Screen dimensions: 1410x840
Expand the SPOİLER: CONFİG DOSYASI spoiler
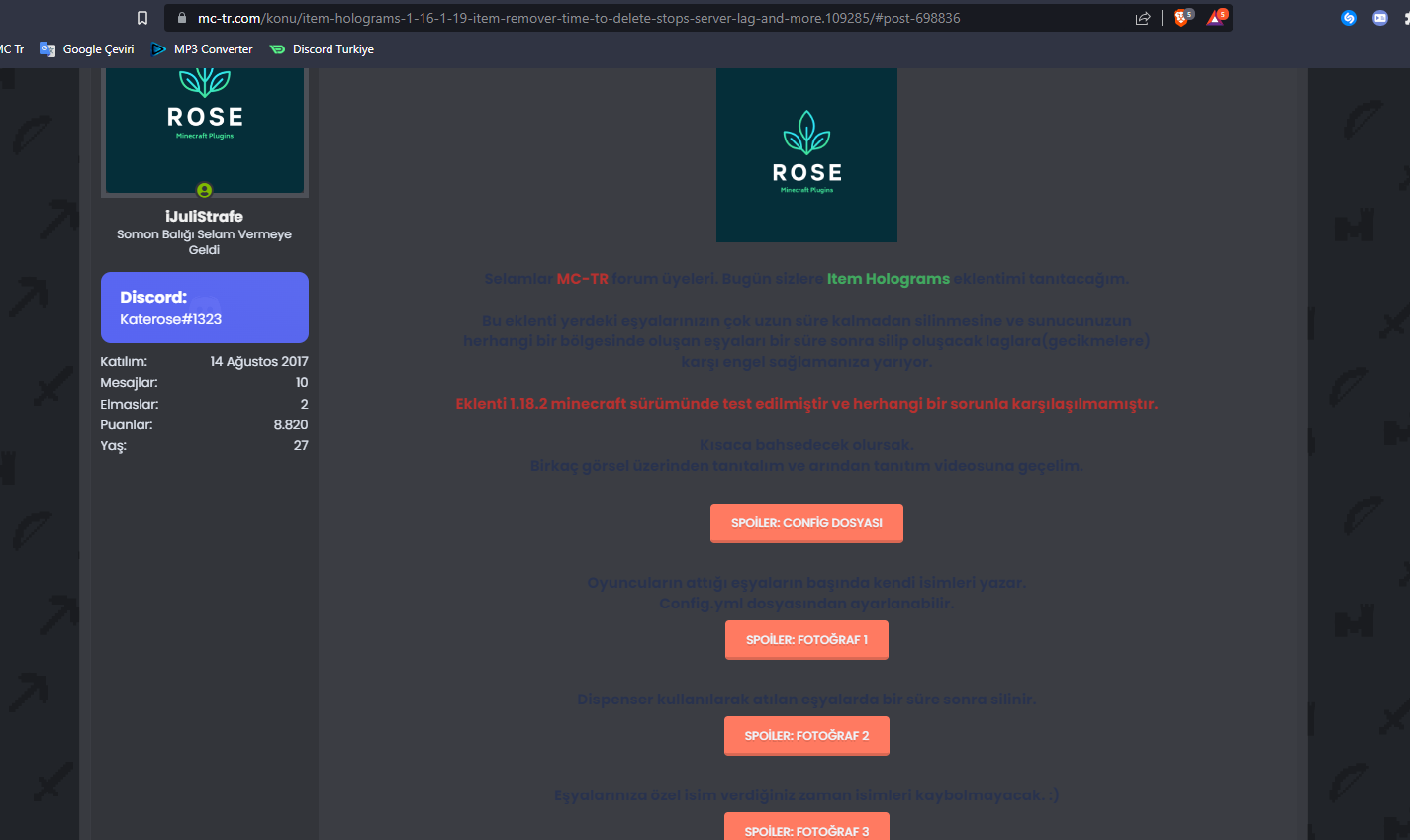(806, 523)
